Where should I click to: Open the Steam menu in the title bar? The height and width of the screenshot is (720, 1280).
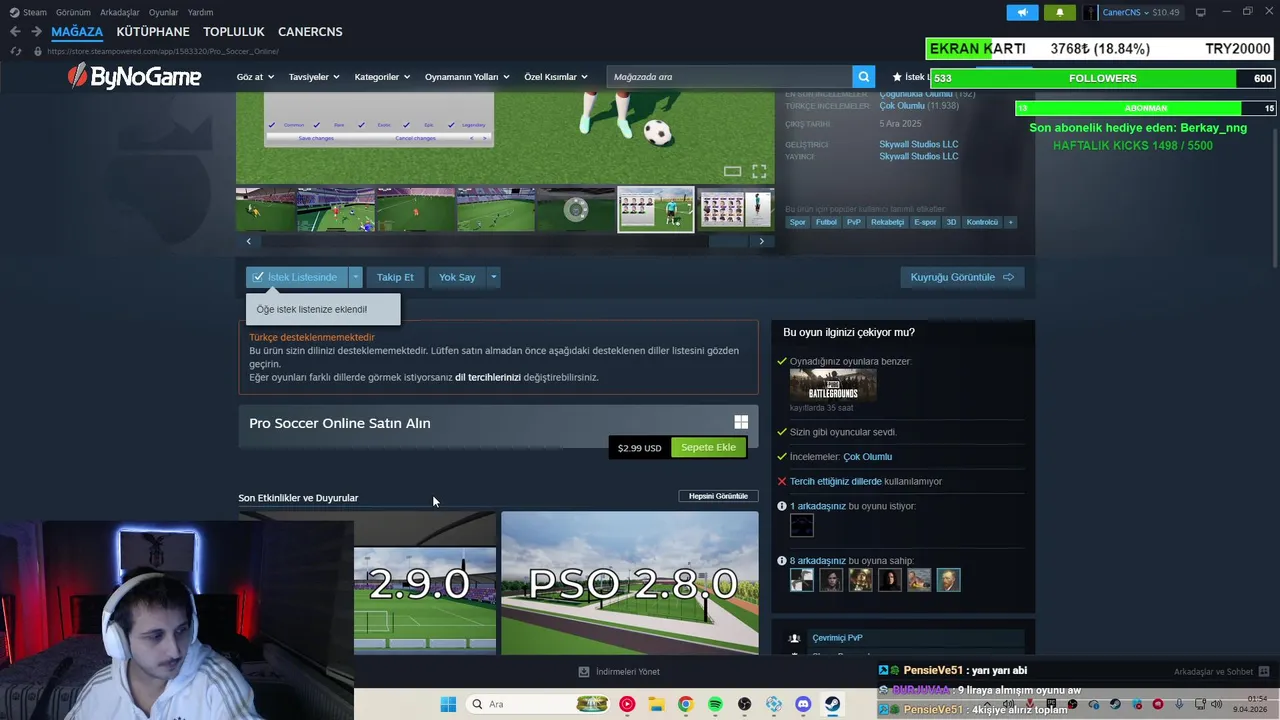point(28,12)
